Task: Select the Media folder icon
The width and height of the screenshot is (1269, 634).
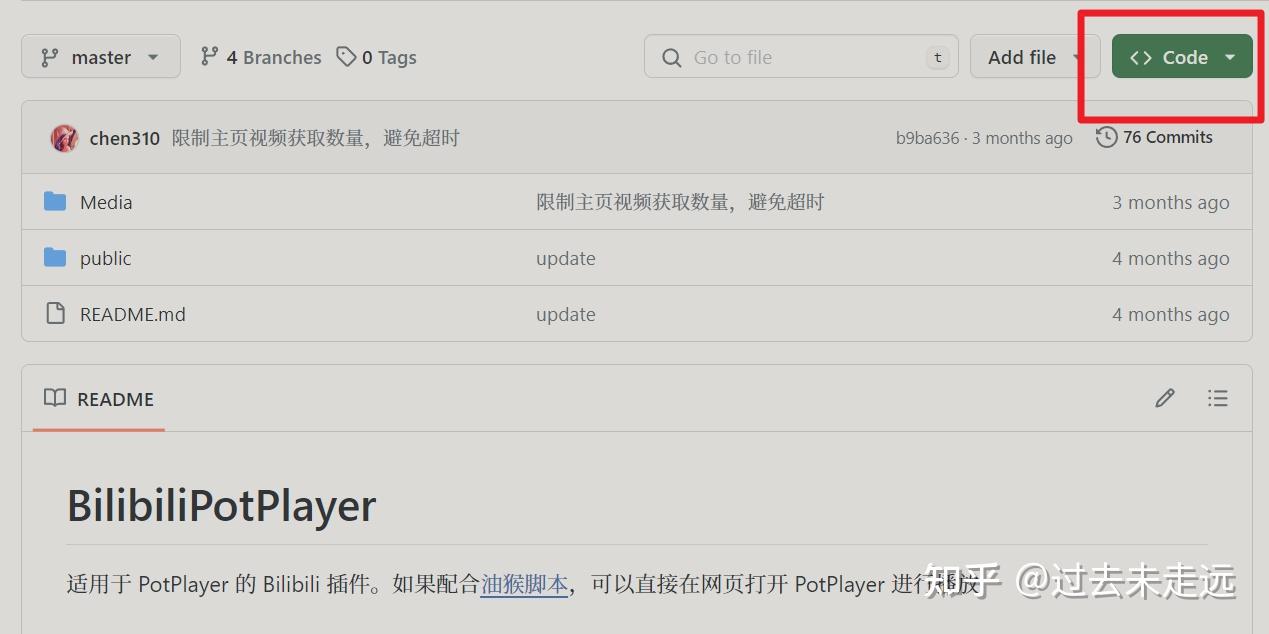Action: click(x=56, y=201)
